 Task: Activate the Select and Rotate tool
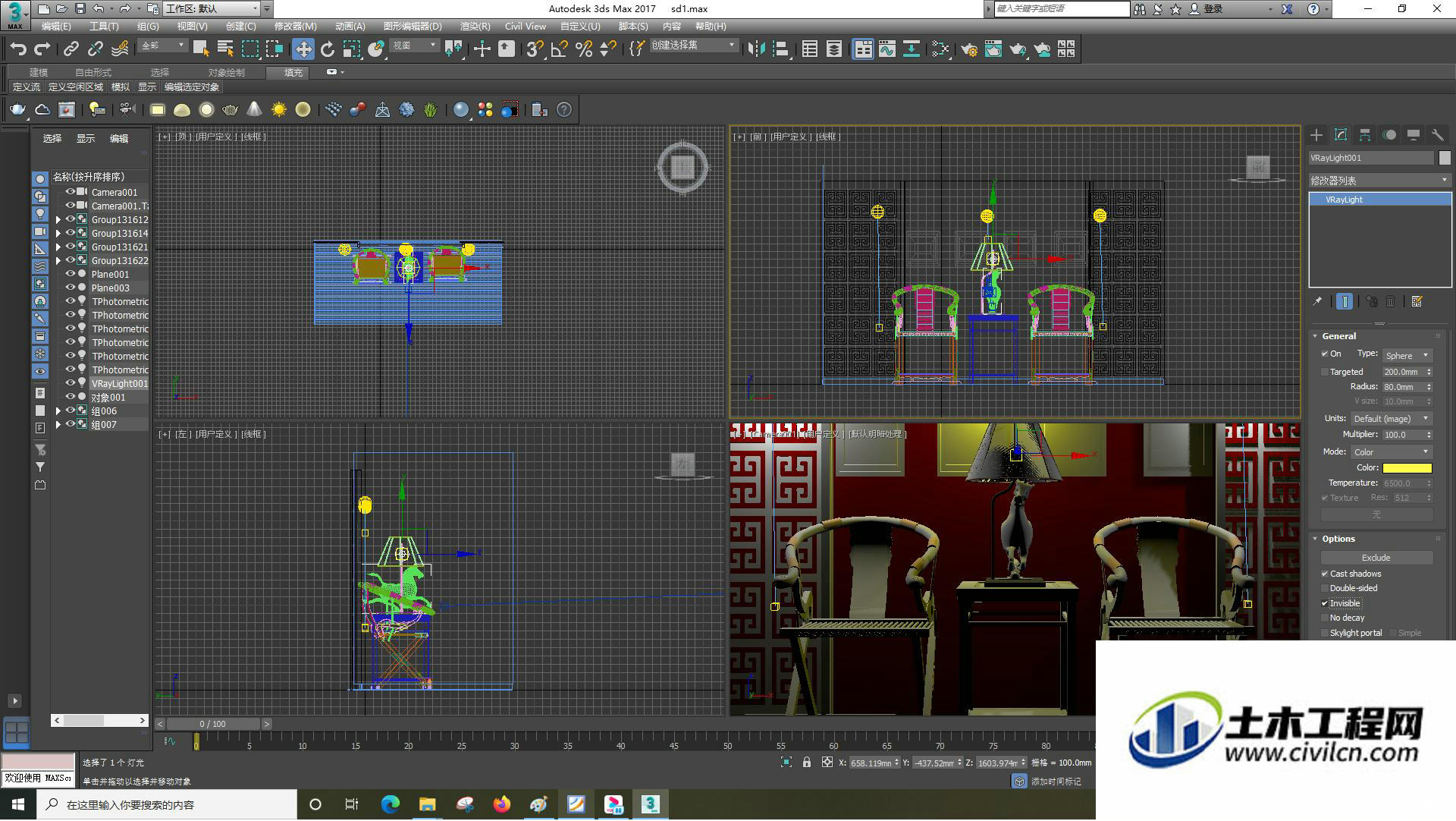328,49
